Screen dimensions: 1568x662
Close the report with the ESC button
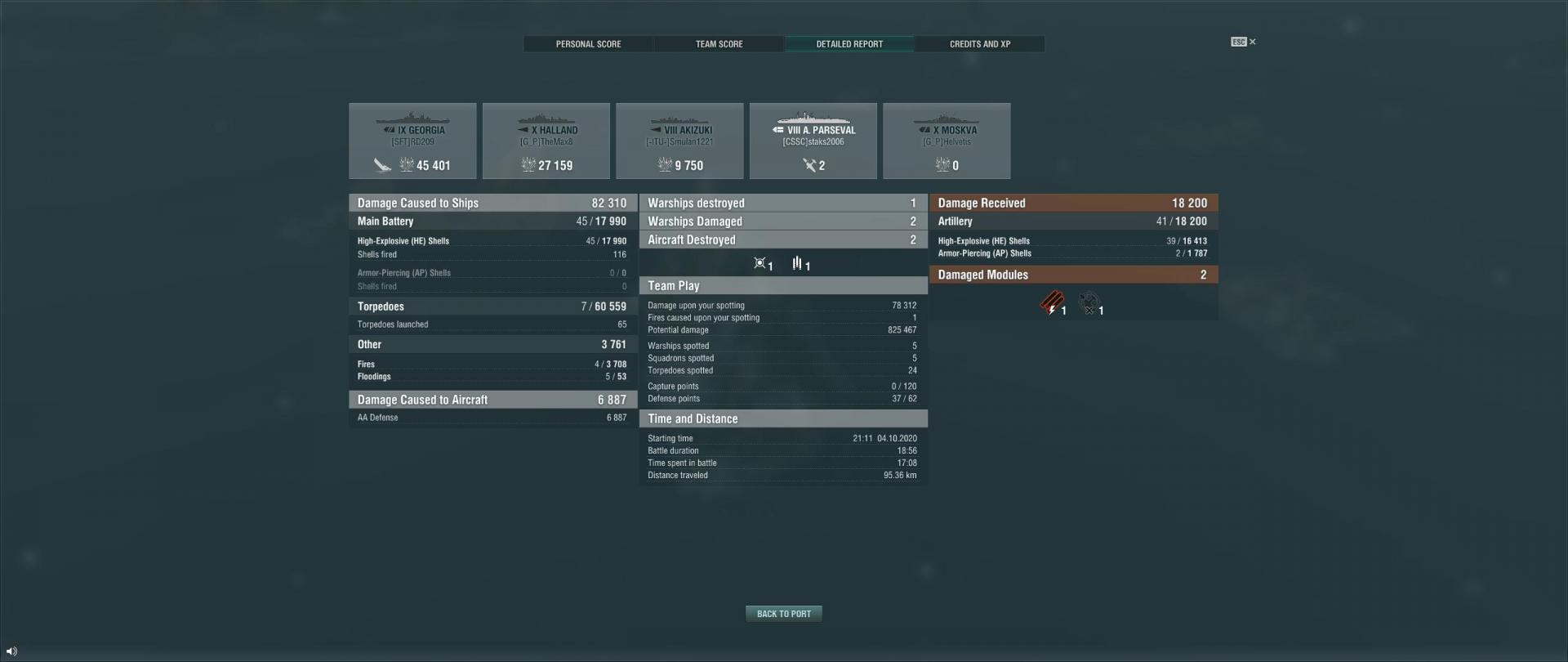click(1243, 42)
